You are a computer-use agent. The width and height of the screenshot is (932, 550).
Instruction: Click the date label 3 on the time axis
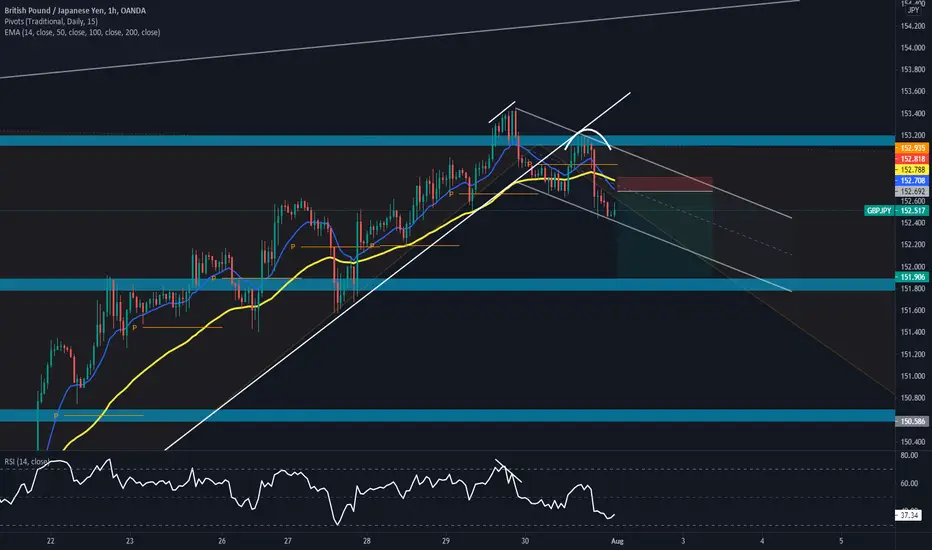pos(683,541)
